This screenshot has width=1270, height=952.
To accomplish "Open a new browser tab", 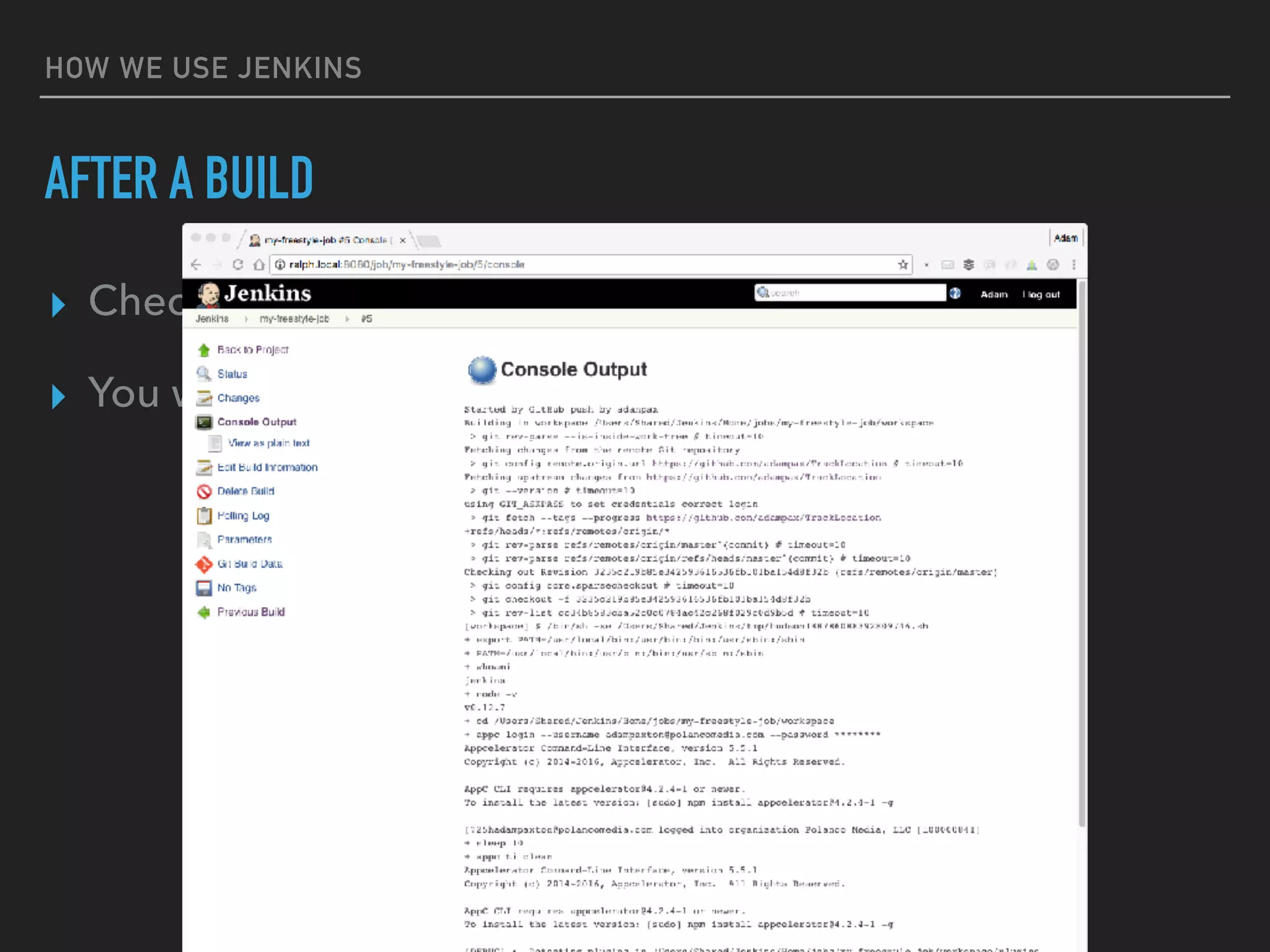I will tap(429, 240).
